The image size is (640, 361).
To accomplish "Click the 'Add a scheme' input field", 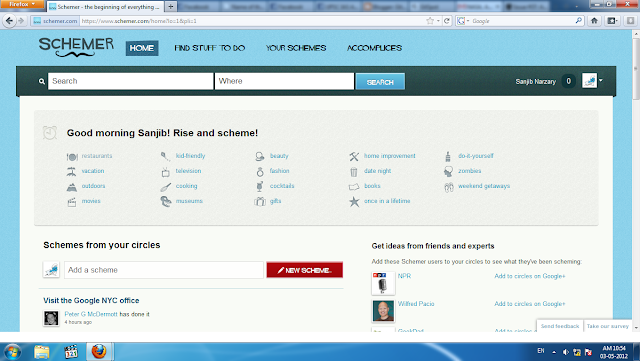I will pyautogui.click(x=164, y=270).
